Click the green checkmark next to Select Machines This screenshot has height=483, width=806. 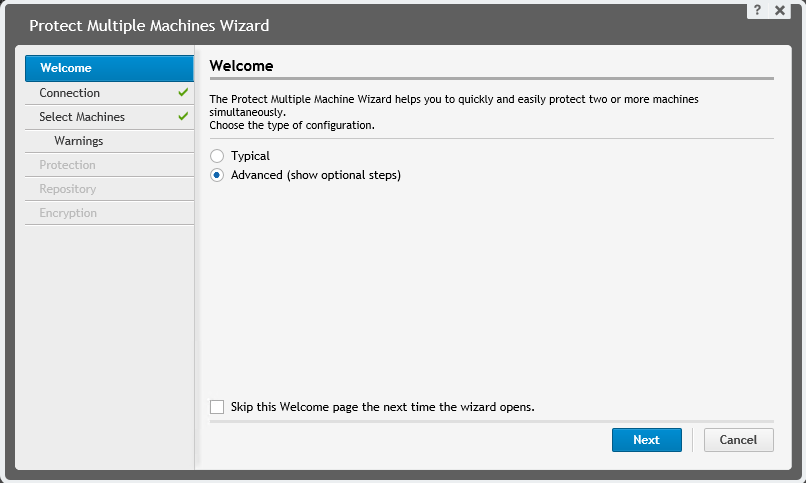coord(183,117)
